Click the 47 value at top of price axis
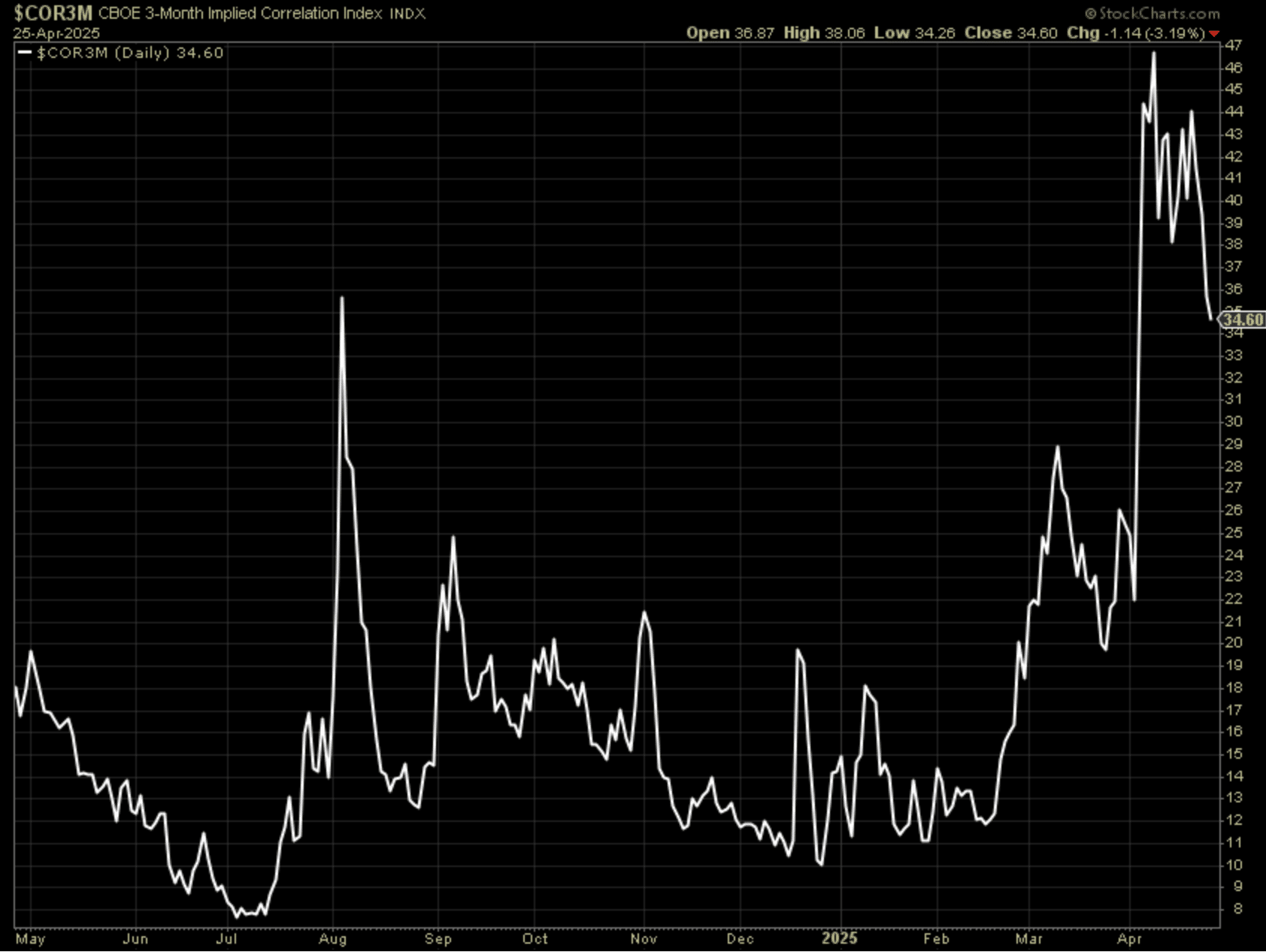The width and height of the screenshot is (1266, 952). [1233, 45]
